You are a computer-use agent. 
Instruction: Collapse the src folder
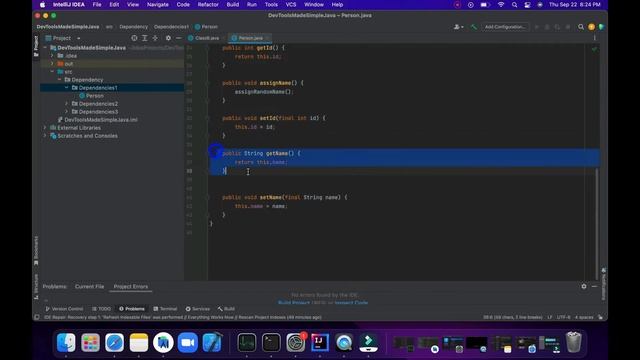(52, 72)
